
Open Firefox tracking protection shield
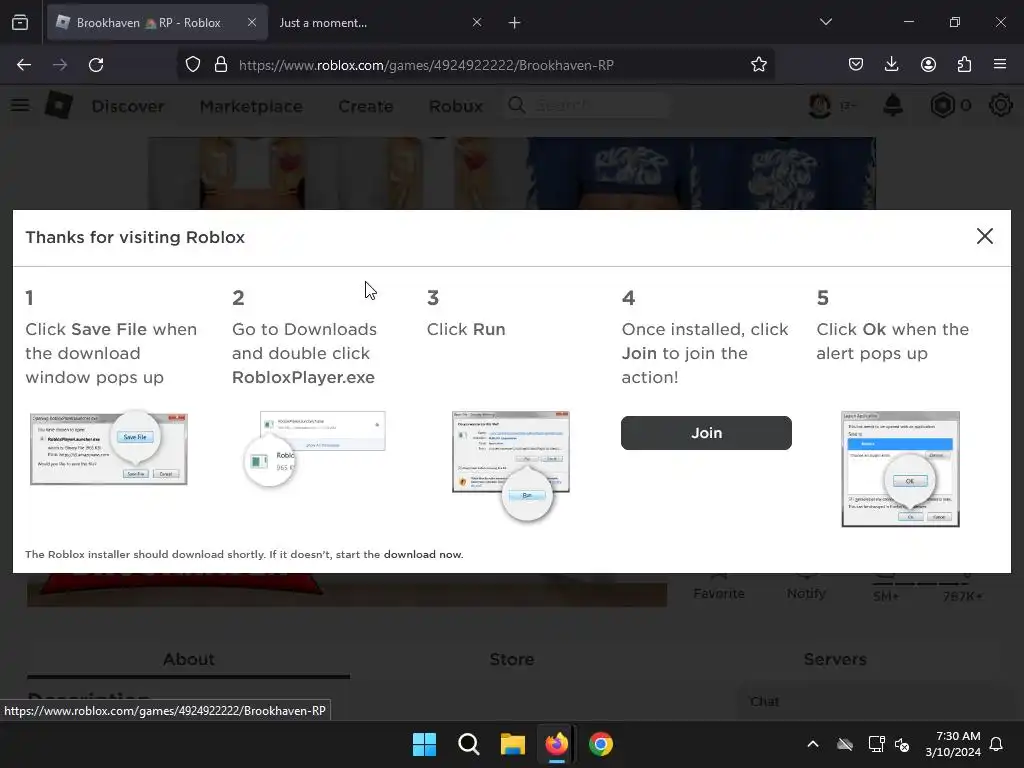[x=193, y=65]
